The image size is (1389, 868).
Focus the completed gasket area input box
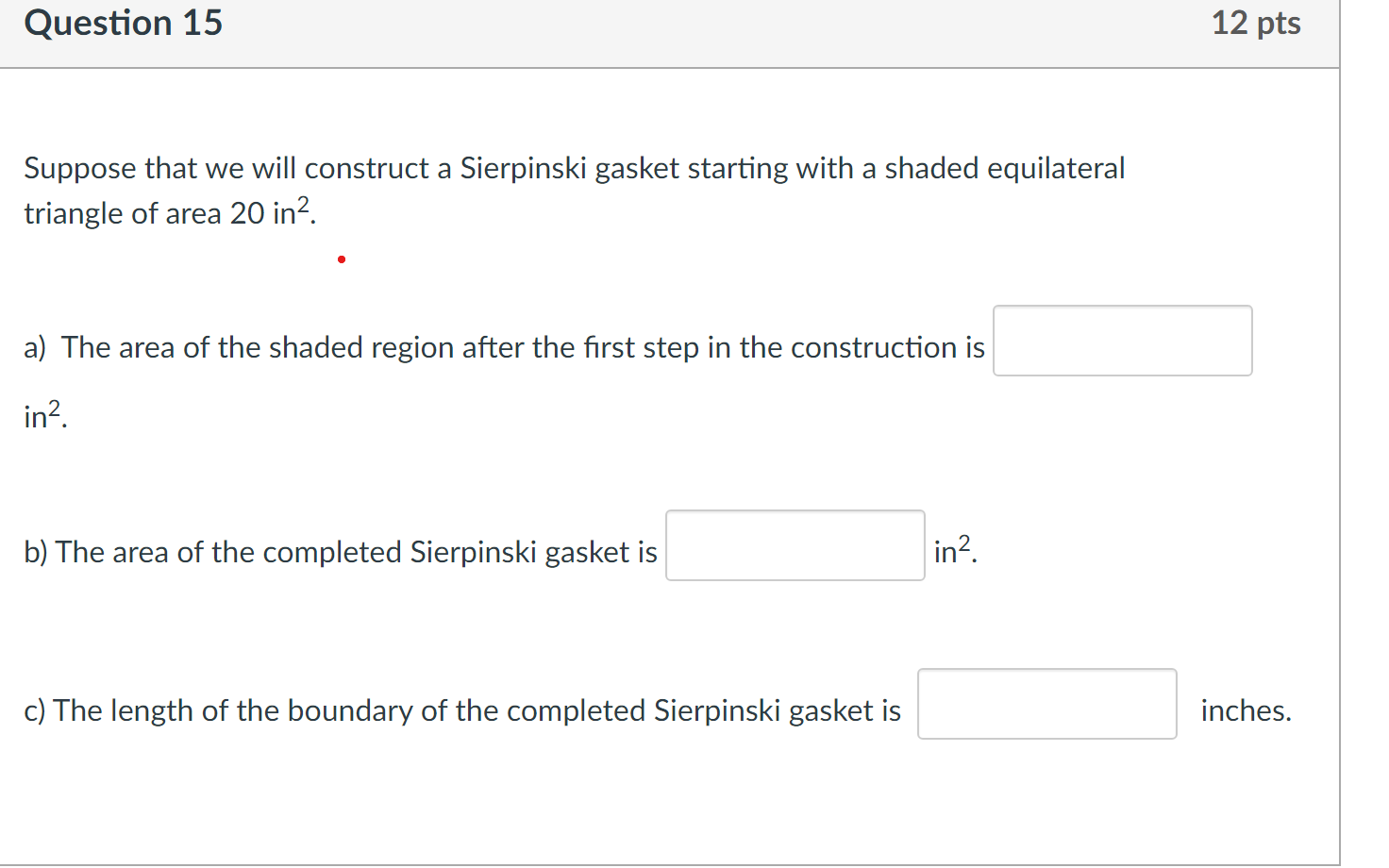point(795,545)
